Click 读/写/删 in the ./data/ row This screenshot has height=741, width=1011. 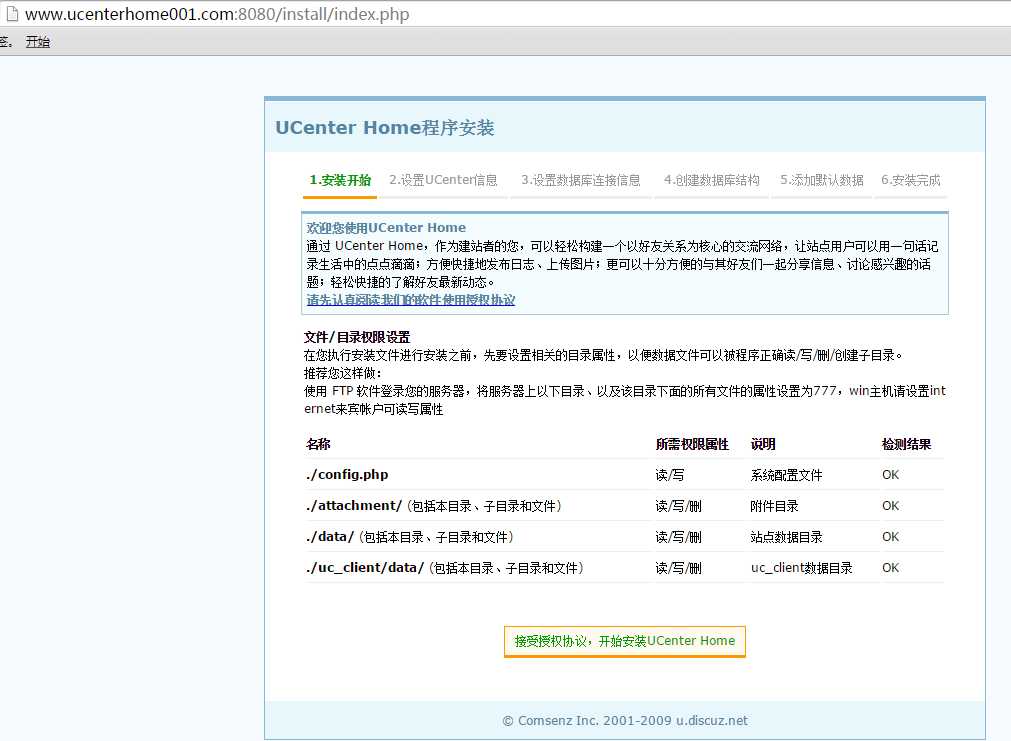[x=678, y=537]
